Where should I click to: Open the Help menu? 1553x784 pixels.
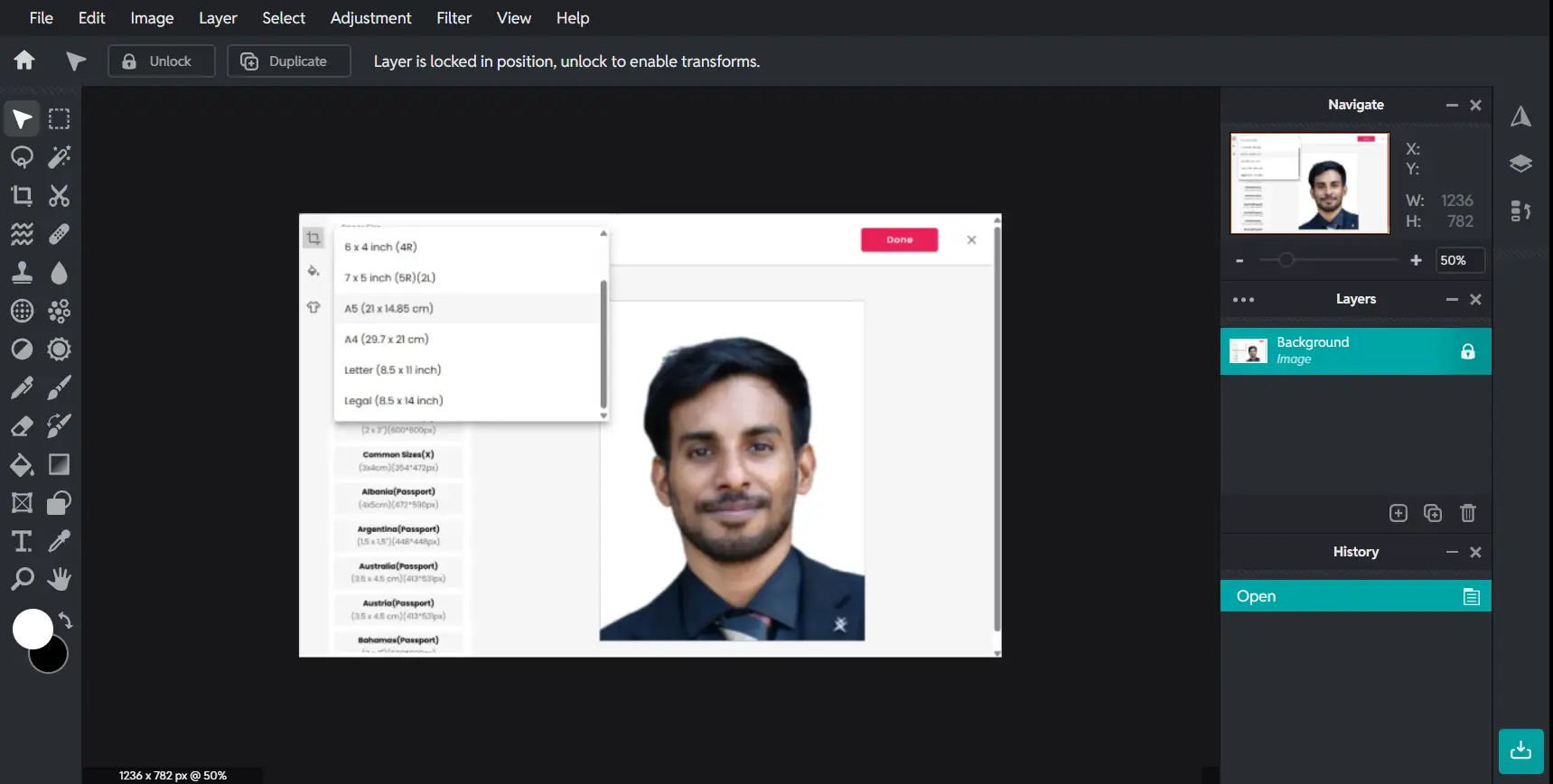coord(573,18)
